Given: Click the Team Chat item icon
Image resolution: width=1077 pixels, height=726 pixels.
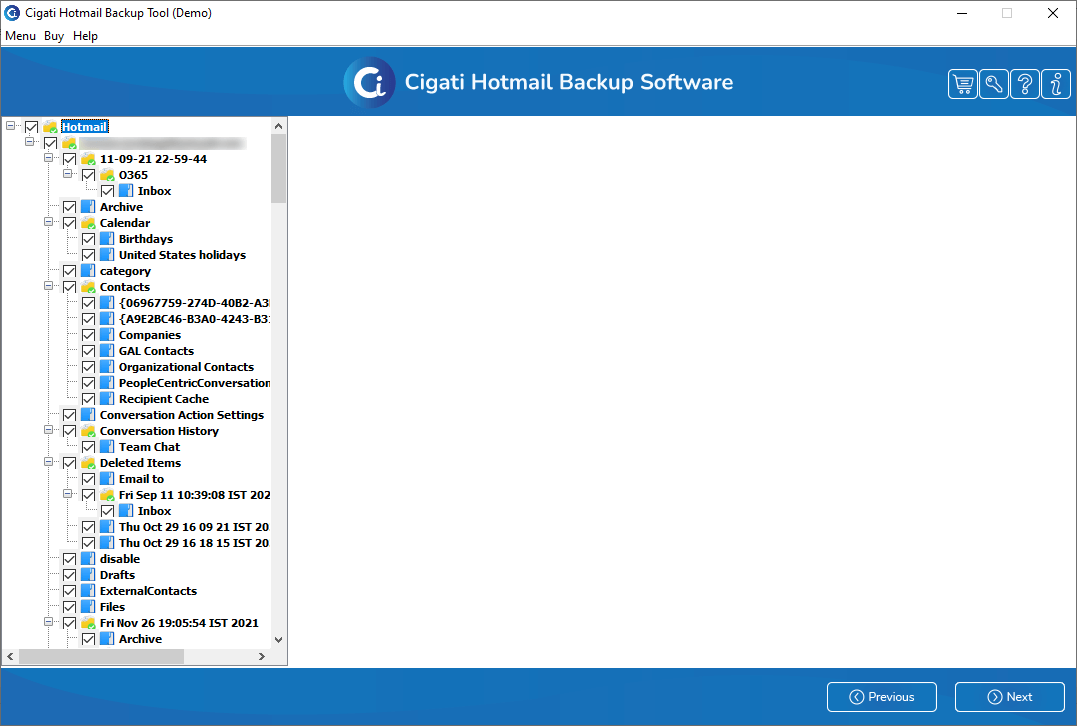Looking at the screenshot, I should pyautogui.click(x=106, y=446).
